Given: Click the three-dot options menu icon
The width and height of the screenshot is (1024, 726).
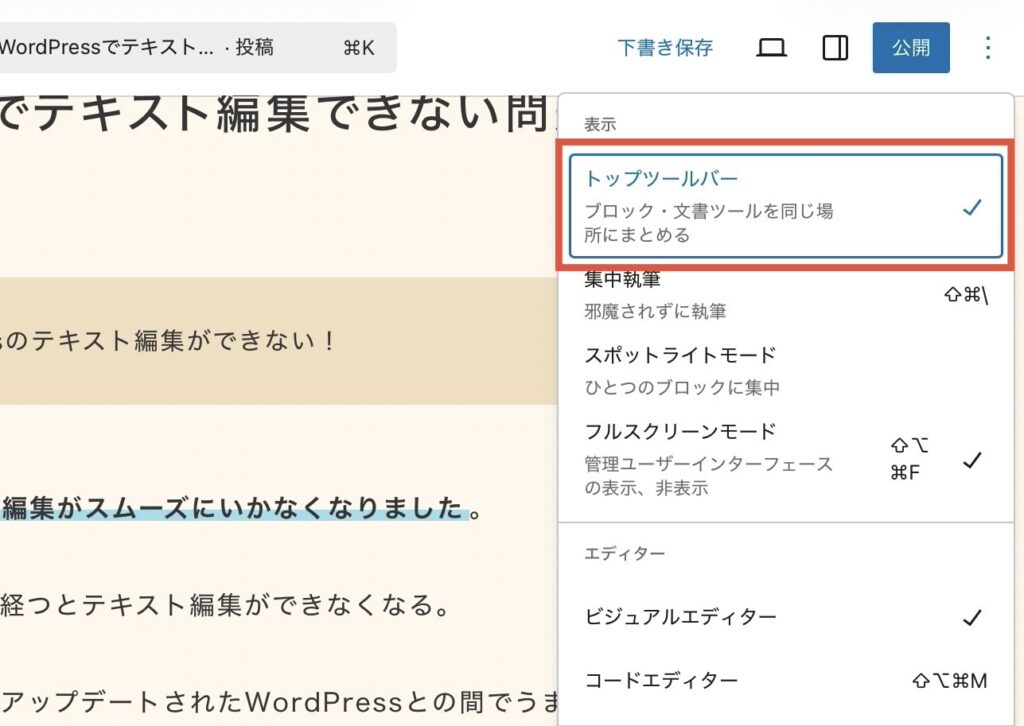Looking at the screenshot, I should click(987, 48).
